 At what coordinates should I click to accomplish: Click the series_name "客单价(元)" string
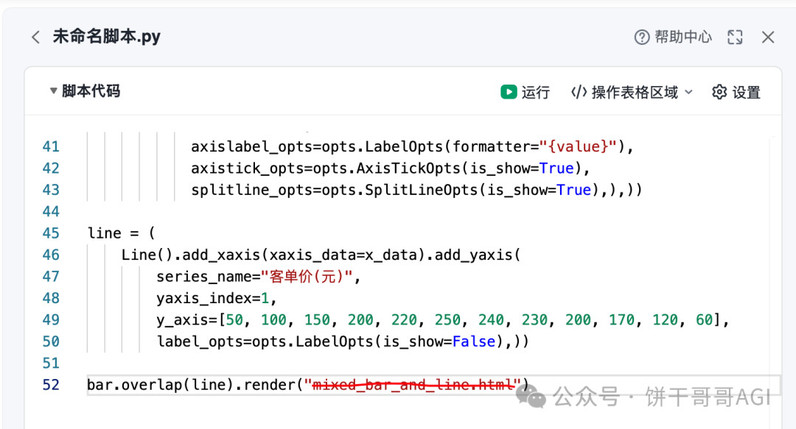tap(306, 277)
